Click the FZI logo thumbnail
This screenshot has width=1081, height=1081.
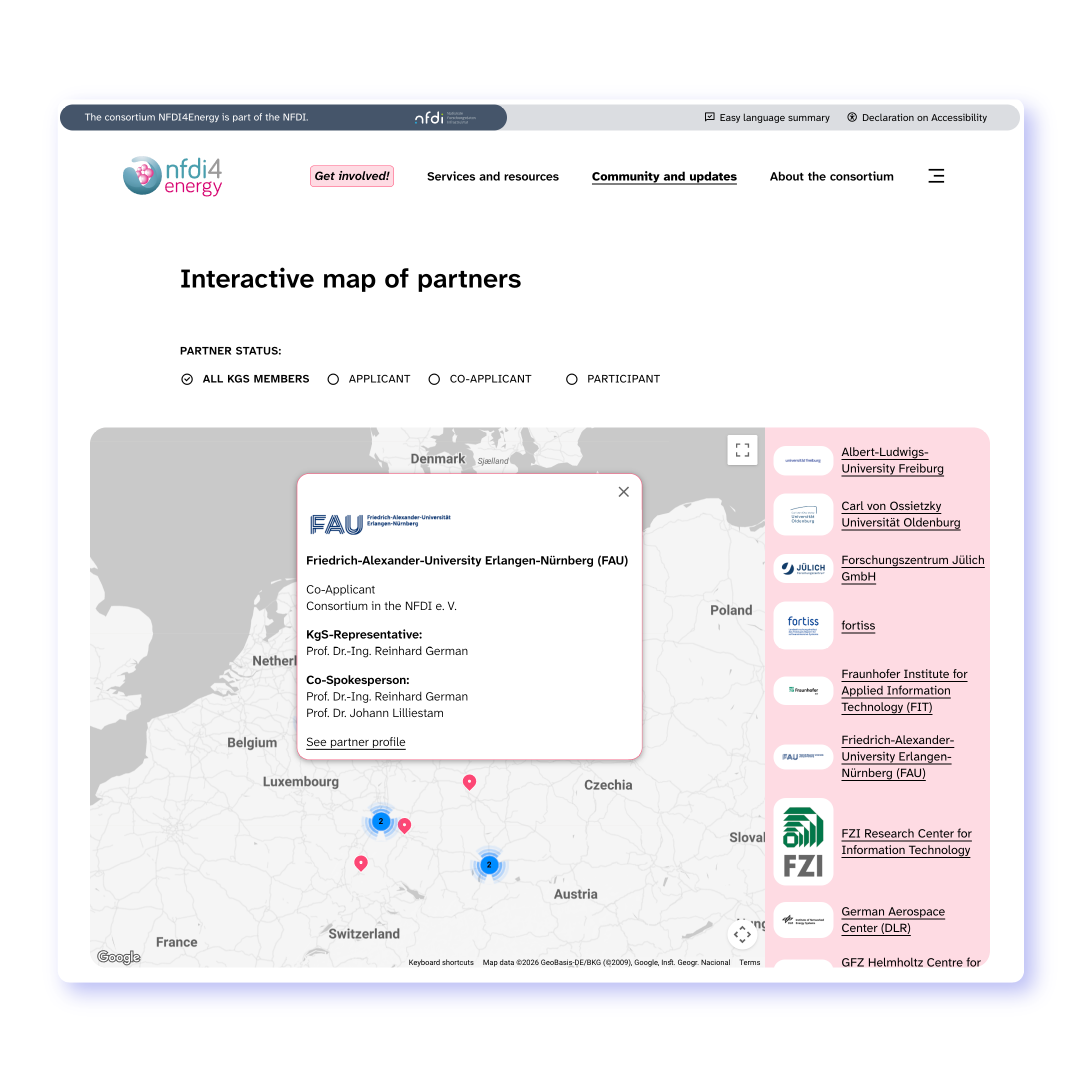tap(803, 842)
